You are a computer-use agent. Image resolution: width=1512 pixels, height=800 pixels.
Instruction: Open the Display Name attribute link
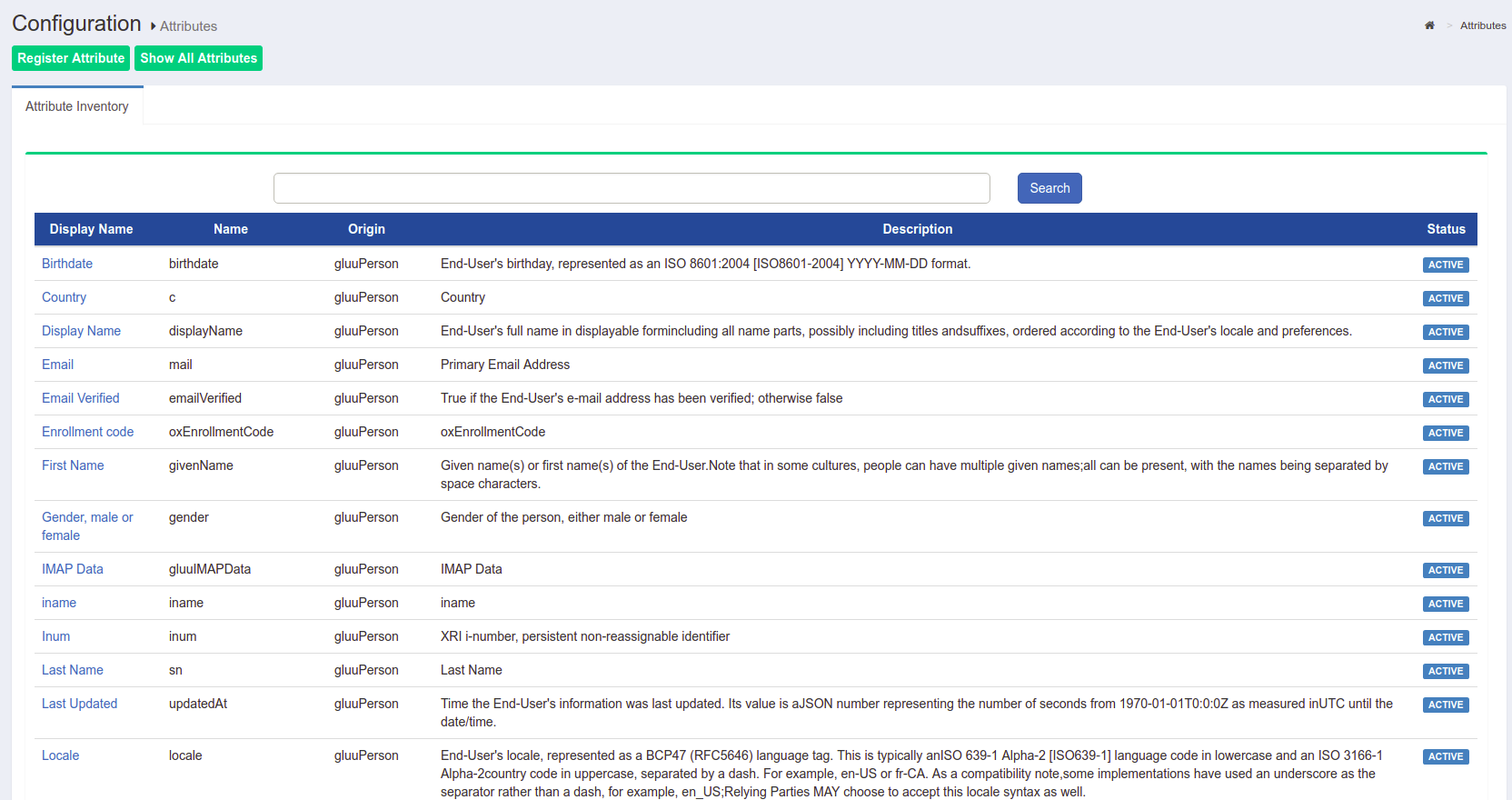click(81, 331)
